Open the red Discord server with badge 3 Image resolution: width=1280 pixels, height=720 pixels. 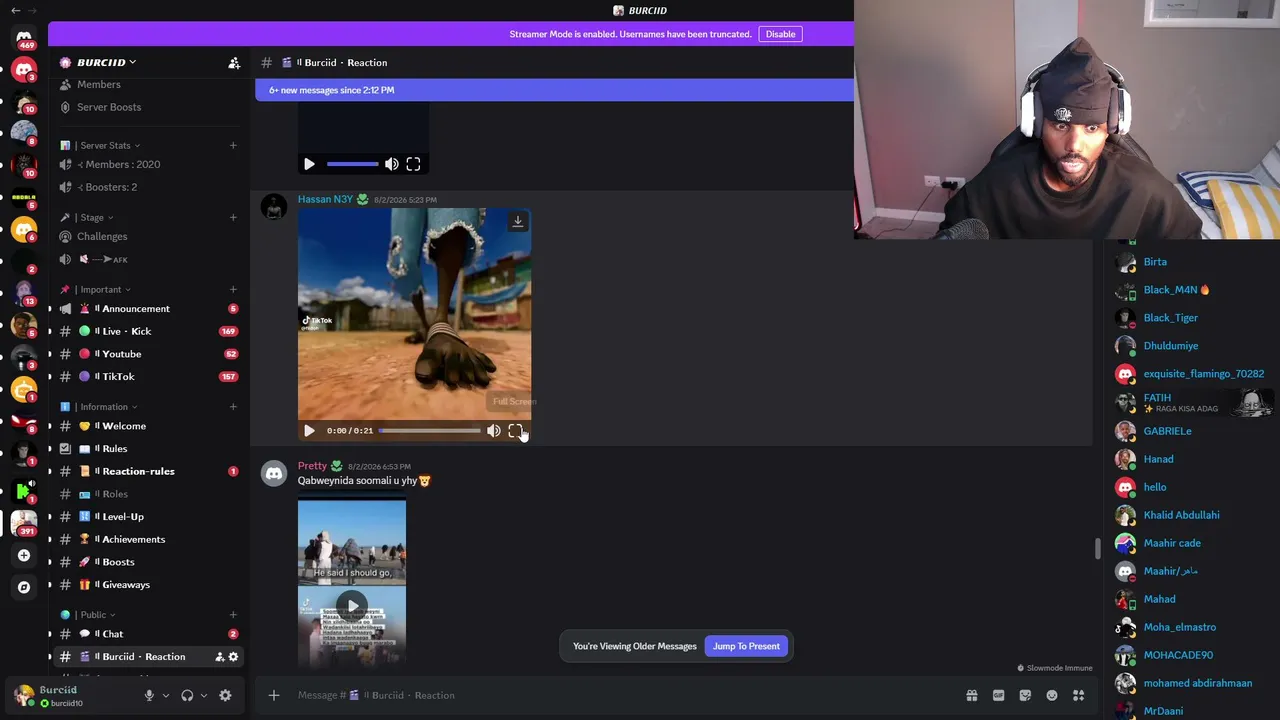[24, 69]
